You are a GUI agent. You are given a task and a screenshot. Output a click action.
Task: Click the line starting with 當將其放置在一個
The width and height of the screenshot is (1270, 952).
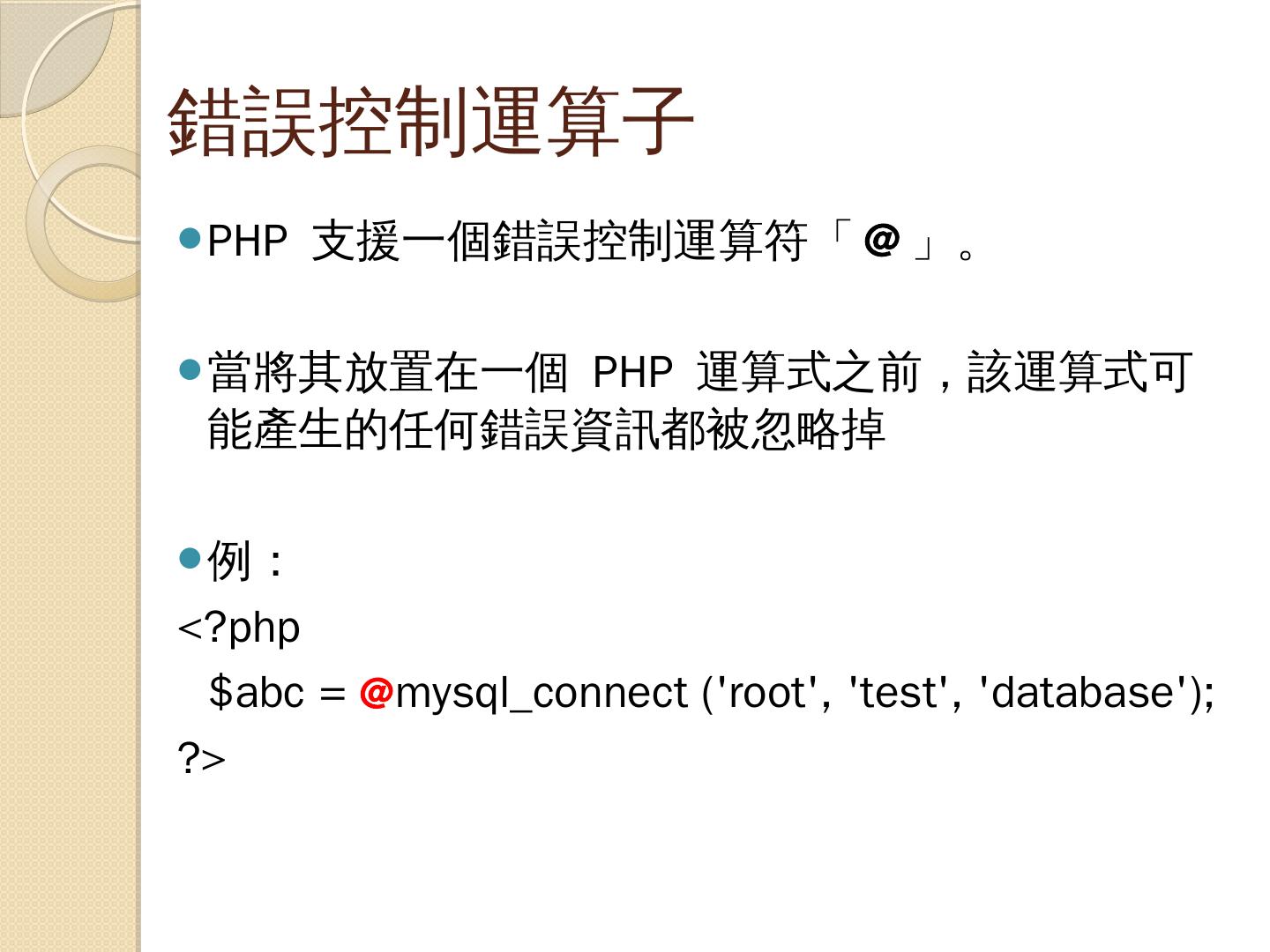[x=699, y=372]
